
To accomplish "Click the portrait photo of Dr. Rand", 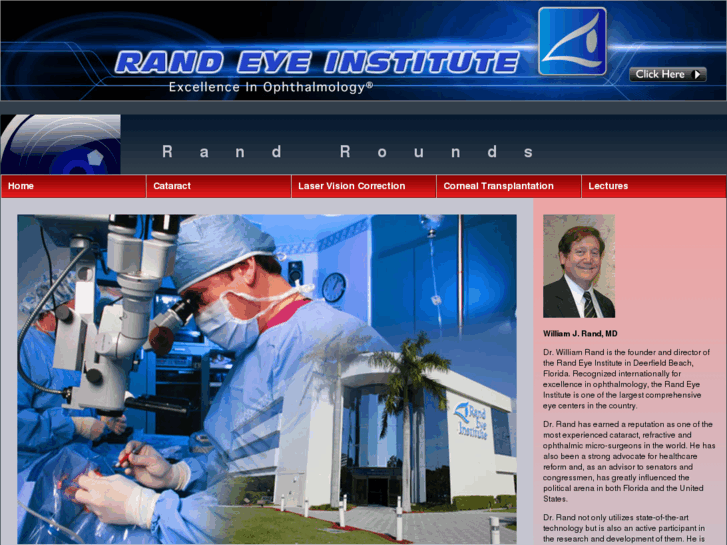I will click(x=579, y=266).
